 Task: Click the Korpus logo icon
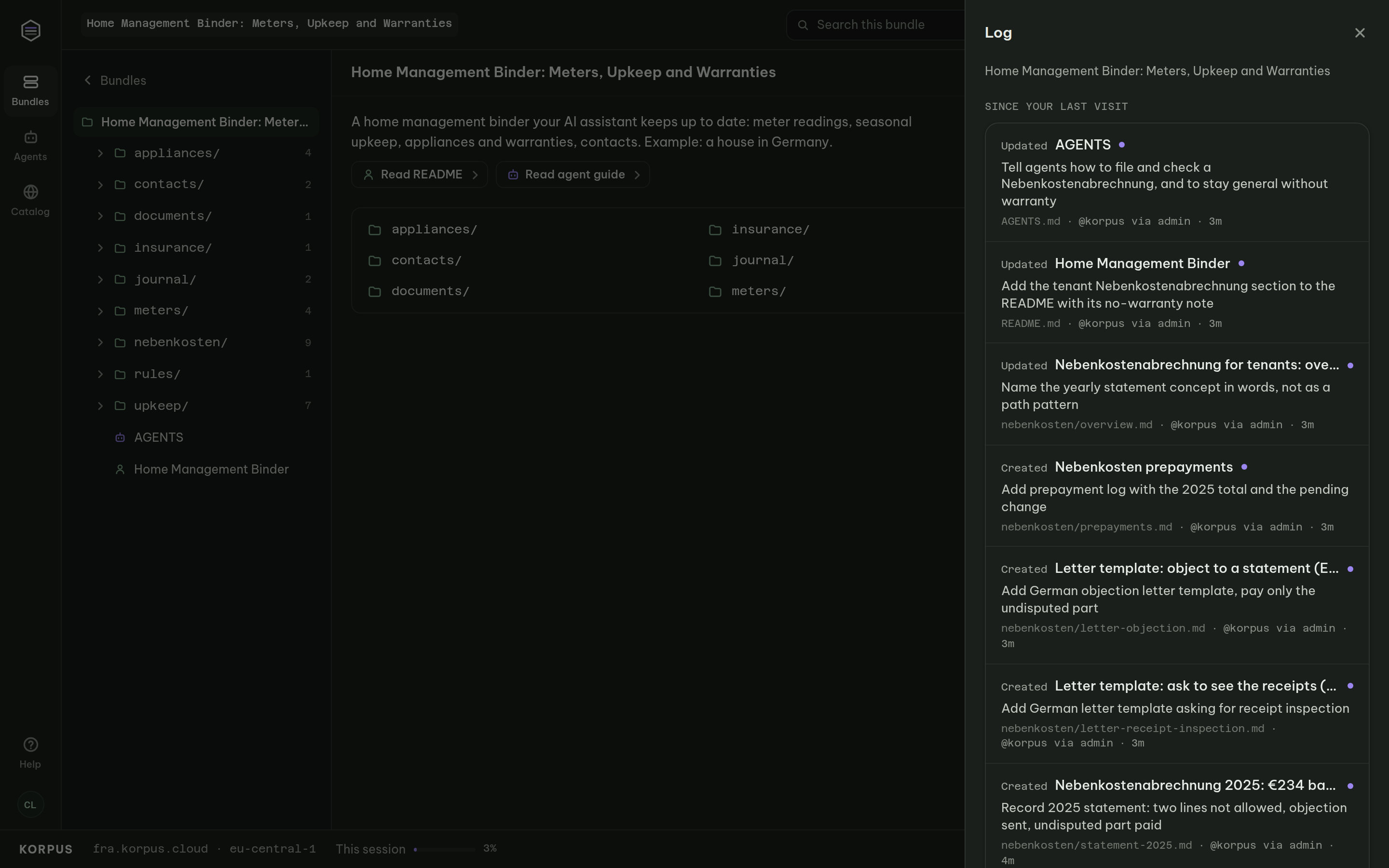pyautogui.click(x=30, y=30)
